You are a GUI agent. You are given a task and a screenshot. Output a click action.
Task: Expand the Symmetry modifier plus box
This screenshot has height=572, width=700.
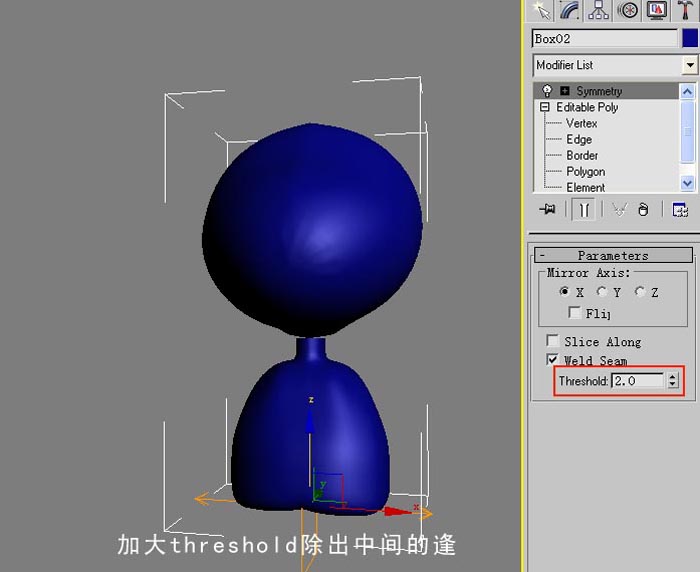[x=565, y=91]
